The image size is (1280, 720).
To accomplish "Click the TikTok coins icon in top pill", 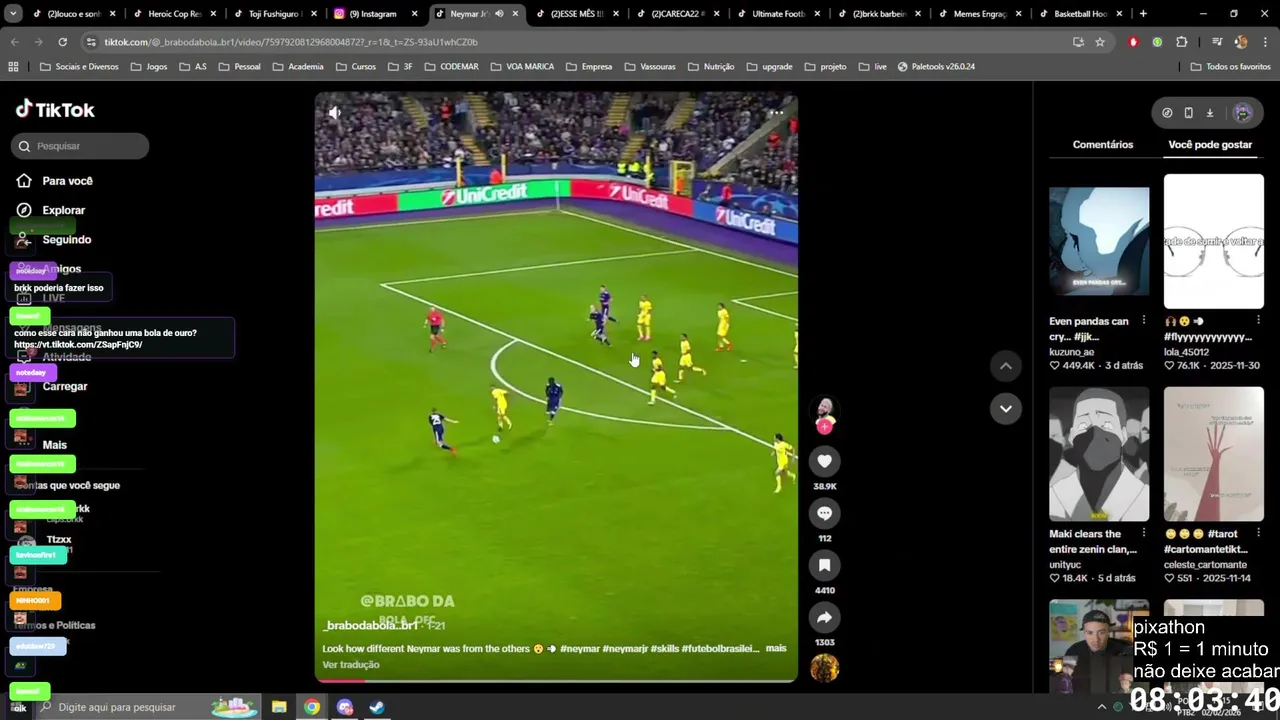I will (1167, 113).
